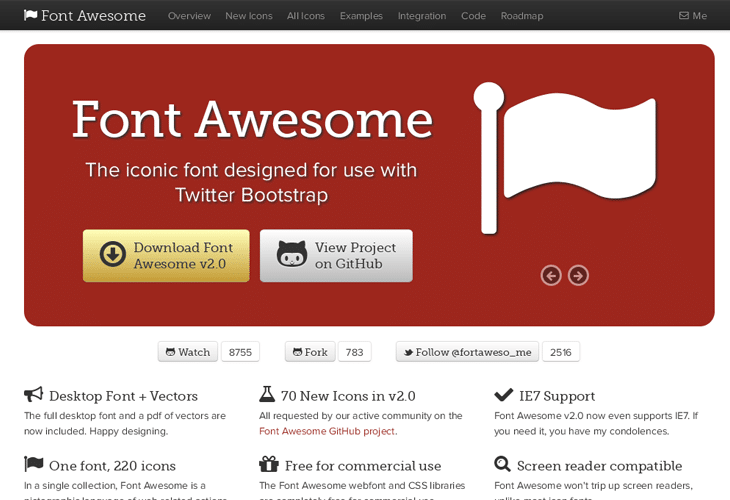Open the Overview nav item
The width and height of the screenshot is (730, 500).
189,16
